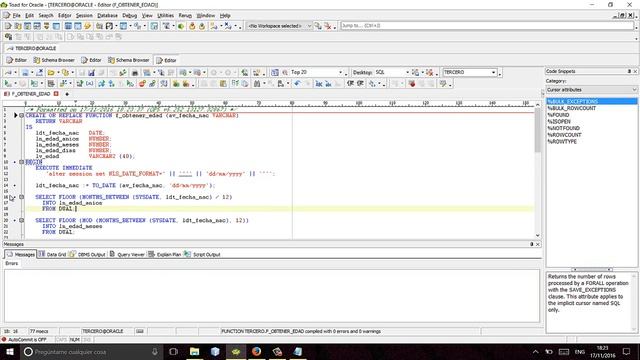Open Firefox from taskbar
Viewport: 640px width, 360px height.
pos(256,351)
